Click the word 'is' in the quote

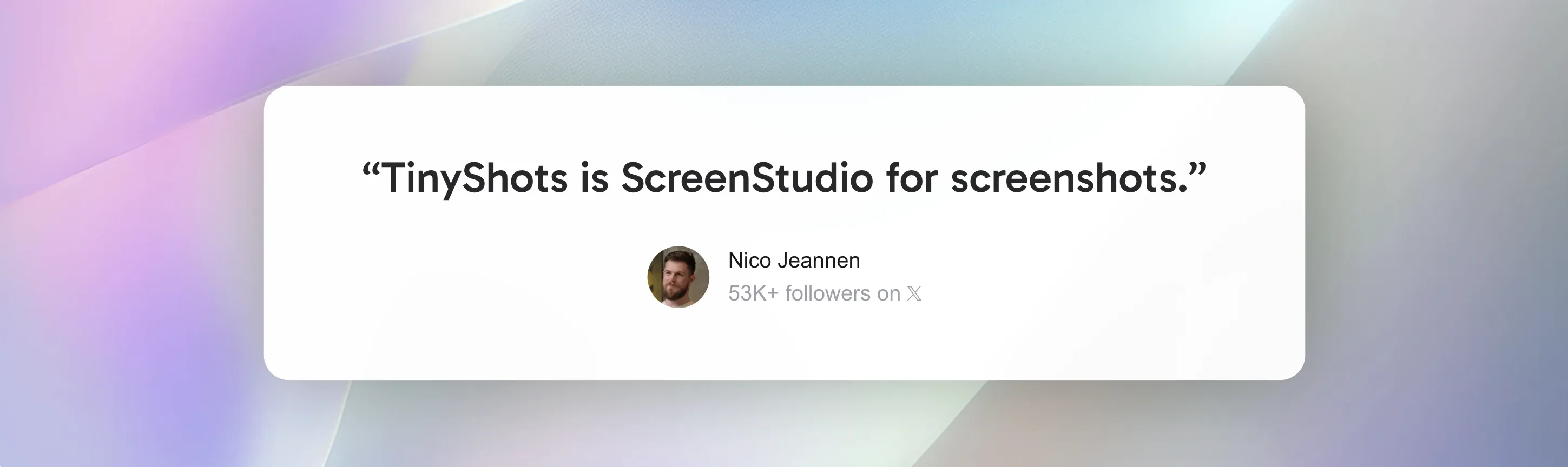coord(595,179)
